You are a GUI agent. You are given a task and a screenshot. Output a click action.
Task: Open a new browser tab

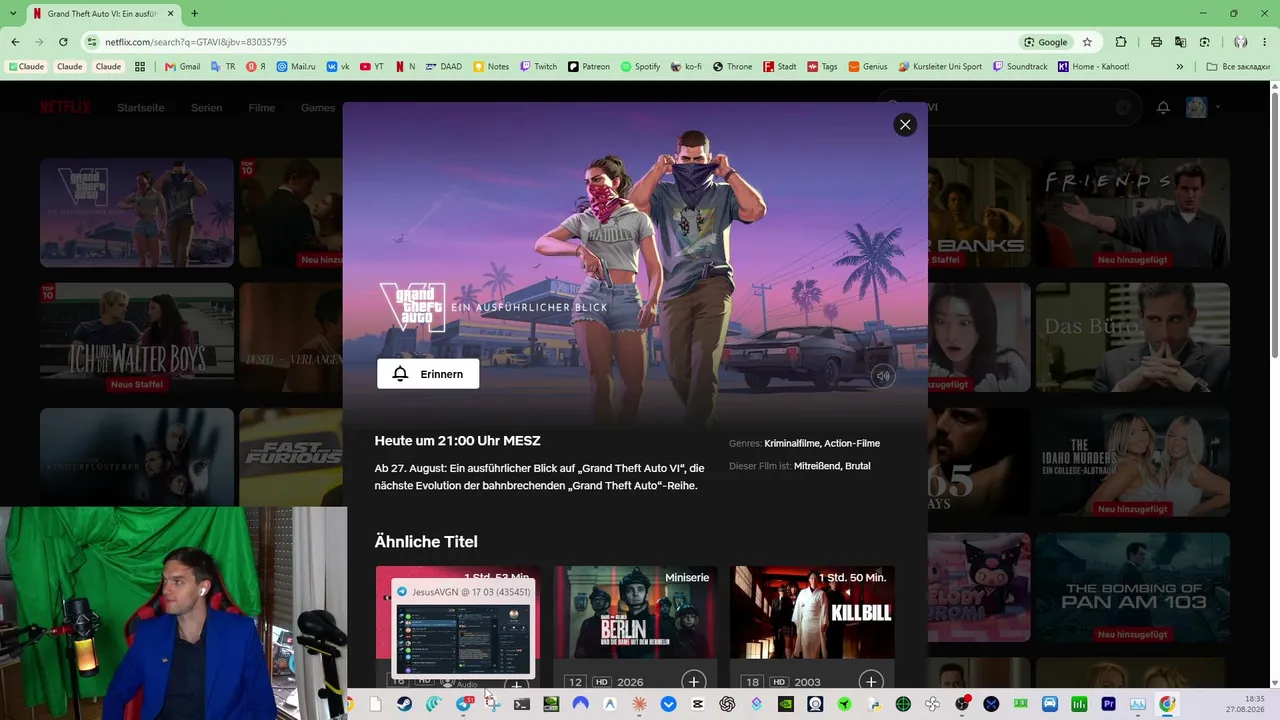(x=194, y=14)
